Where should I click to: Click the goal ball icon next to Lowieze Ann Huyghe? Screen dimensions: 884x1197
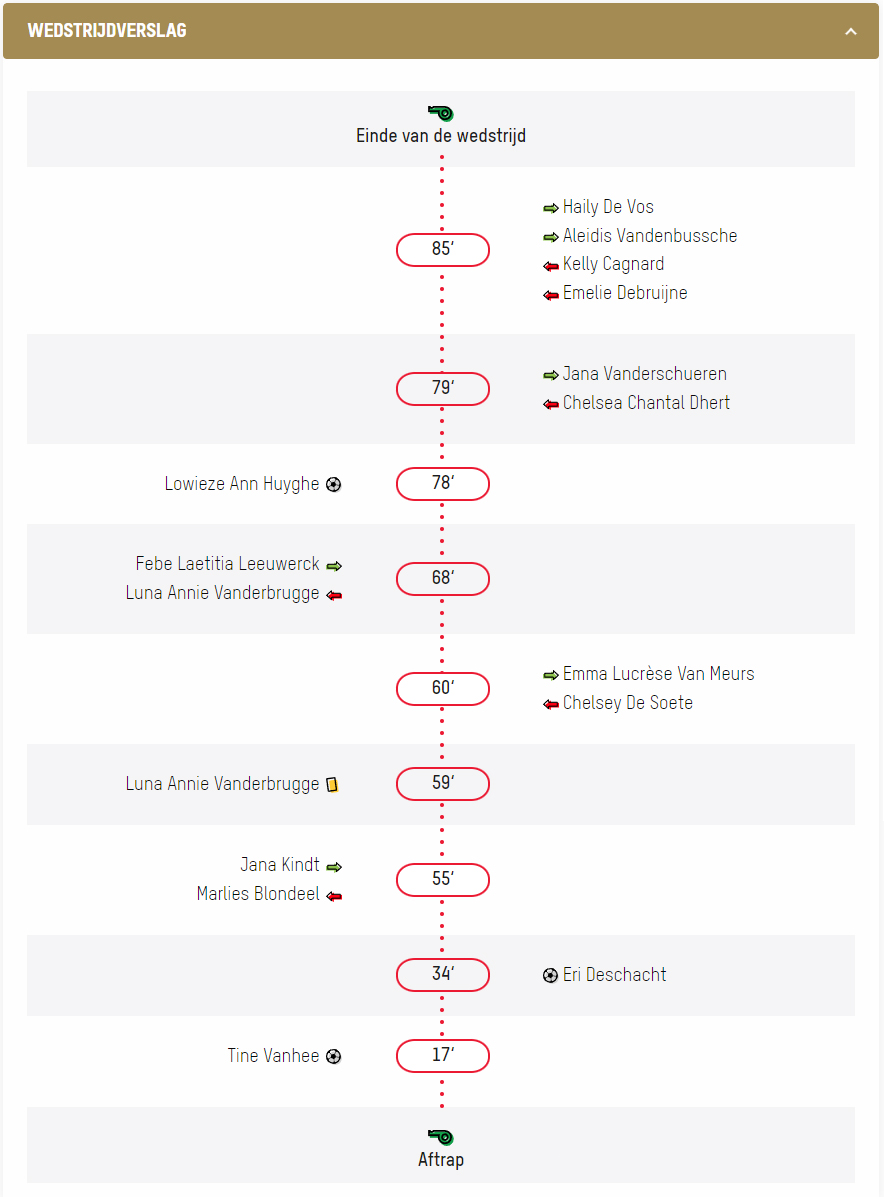tap(334, 484)
